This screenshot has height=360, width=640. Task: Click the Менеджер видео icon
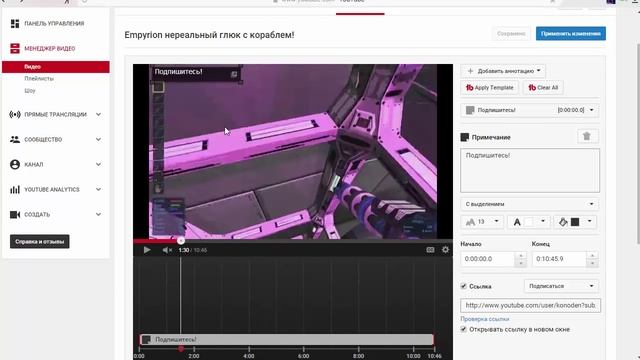tap(15, 49)
